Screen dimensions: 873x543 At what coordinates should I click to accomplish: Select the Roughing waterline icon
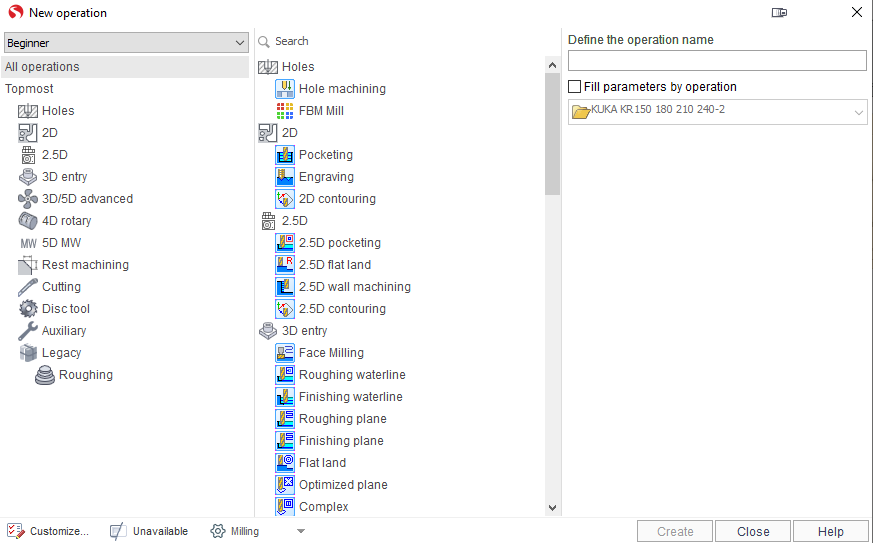pos(285,375)
